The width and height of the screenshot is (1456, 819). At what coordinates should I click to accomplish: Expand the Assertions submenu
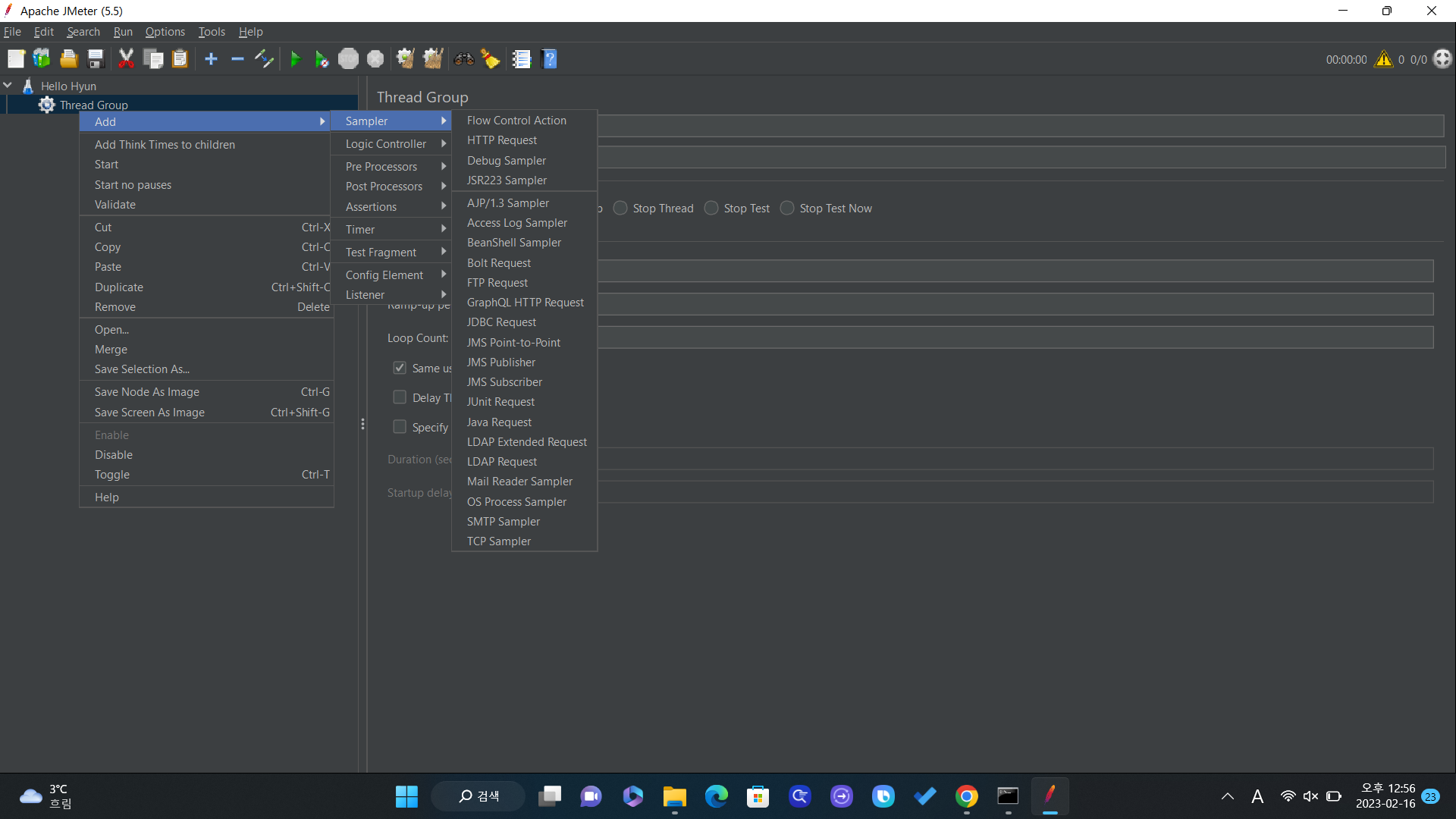click(391, 207)
